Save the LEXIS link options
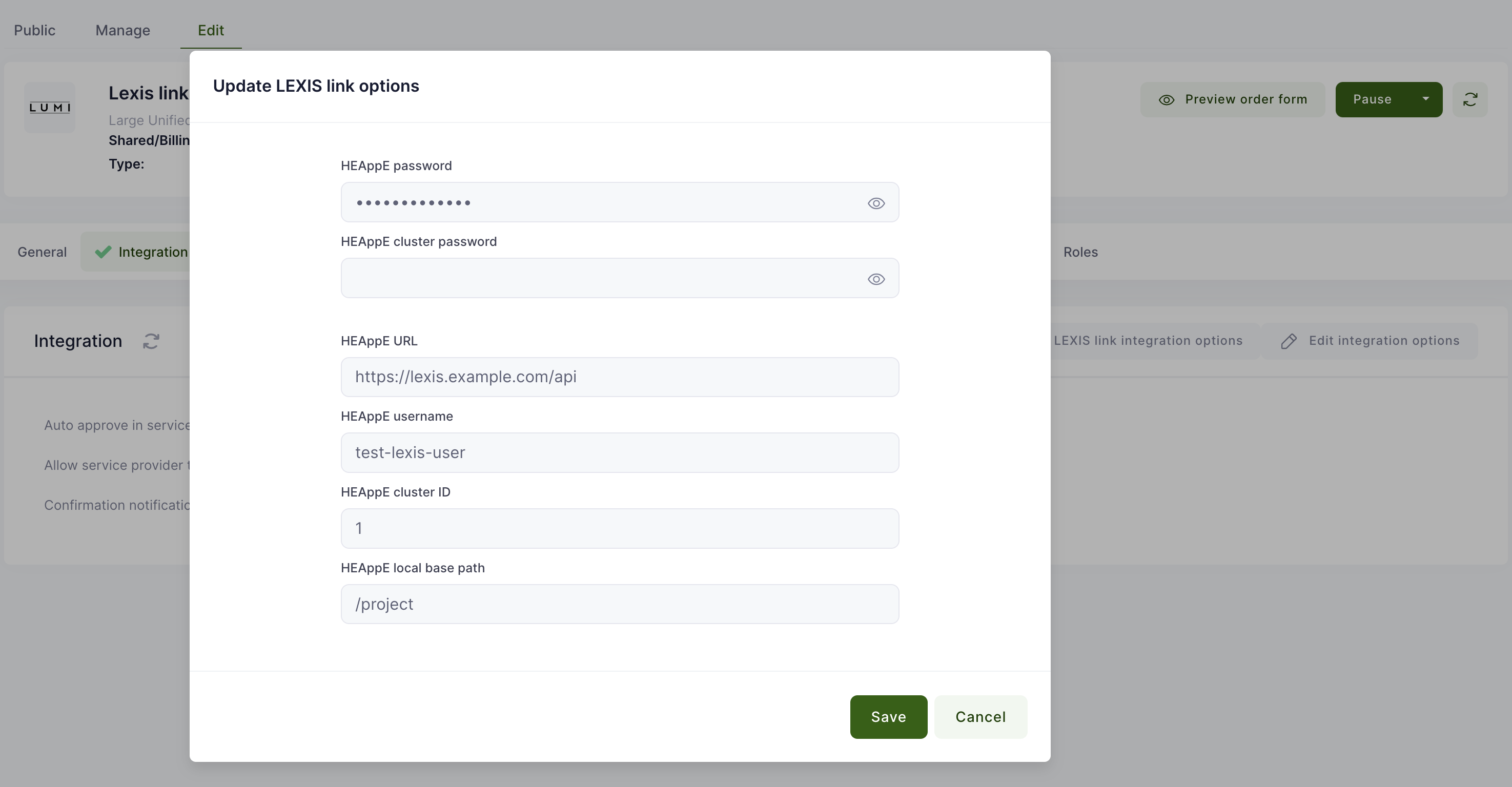The width and height of the screenshot is (1512, 787). pos(888,717)
